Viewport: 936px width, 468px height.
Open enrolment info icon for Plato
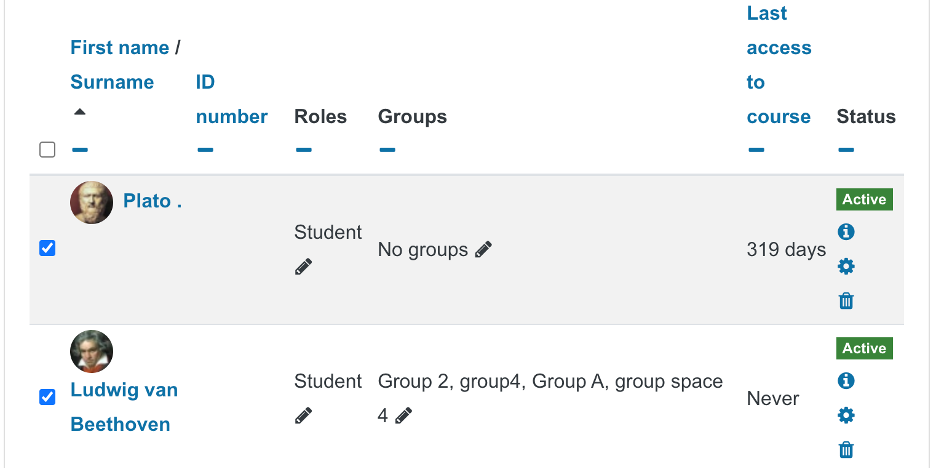point(846,232)
